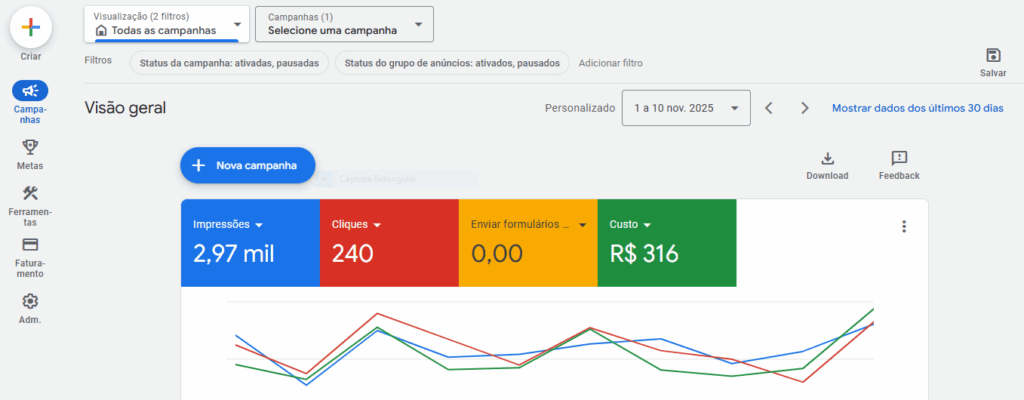This screenshot has height=400, width=1024.
Task: Go to previous date period arrow
Action: [x=768, y=108]
